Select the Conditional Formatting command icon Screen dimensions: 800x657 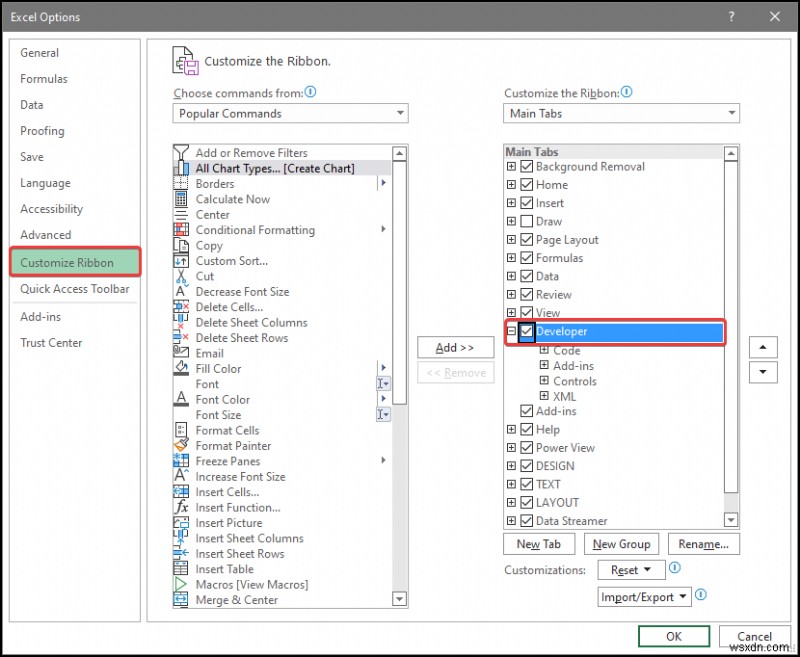[x=184, y=230]
